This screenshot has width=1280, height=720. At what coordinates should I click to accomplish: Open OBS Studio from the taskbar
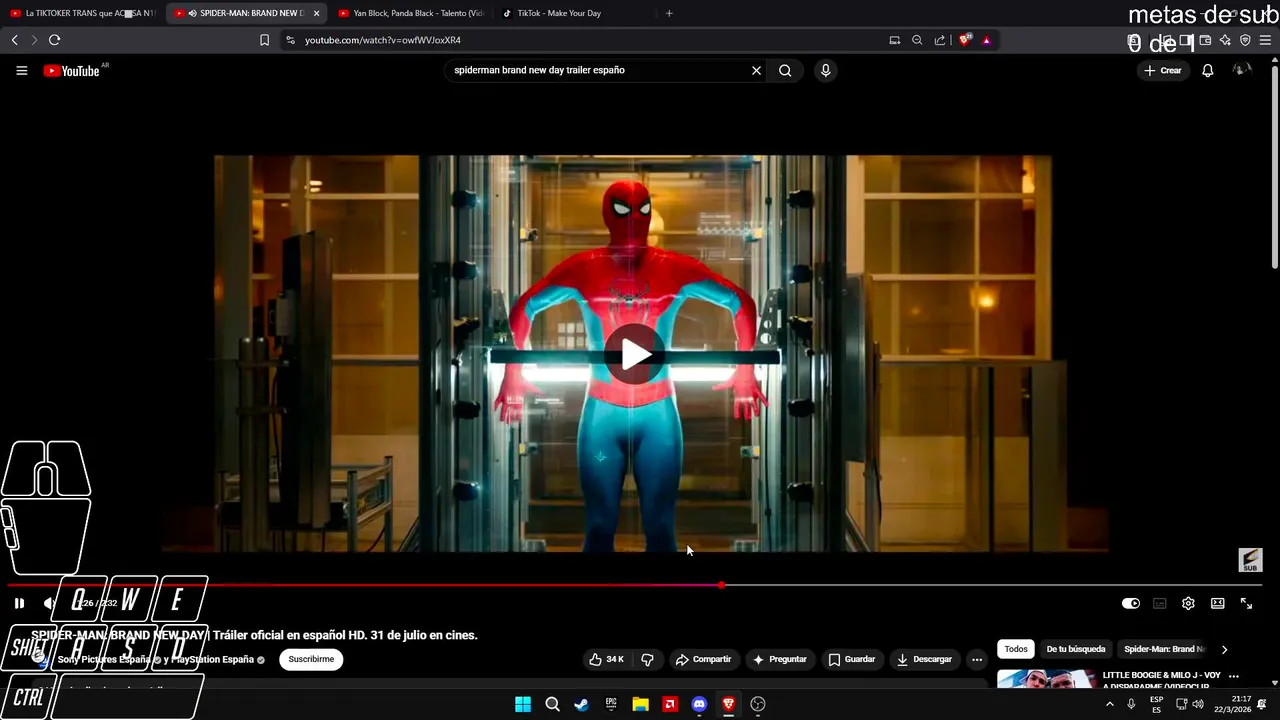tap(758, 704)
